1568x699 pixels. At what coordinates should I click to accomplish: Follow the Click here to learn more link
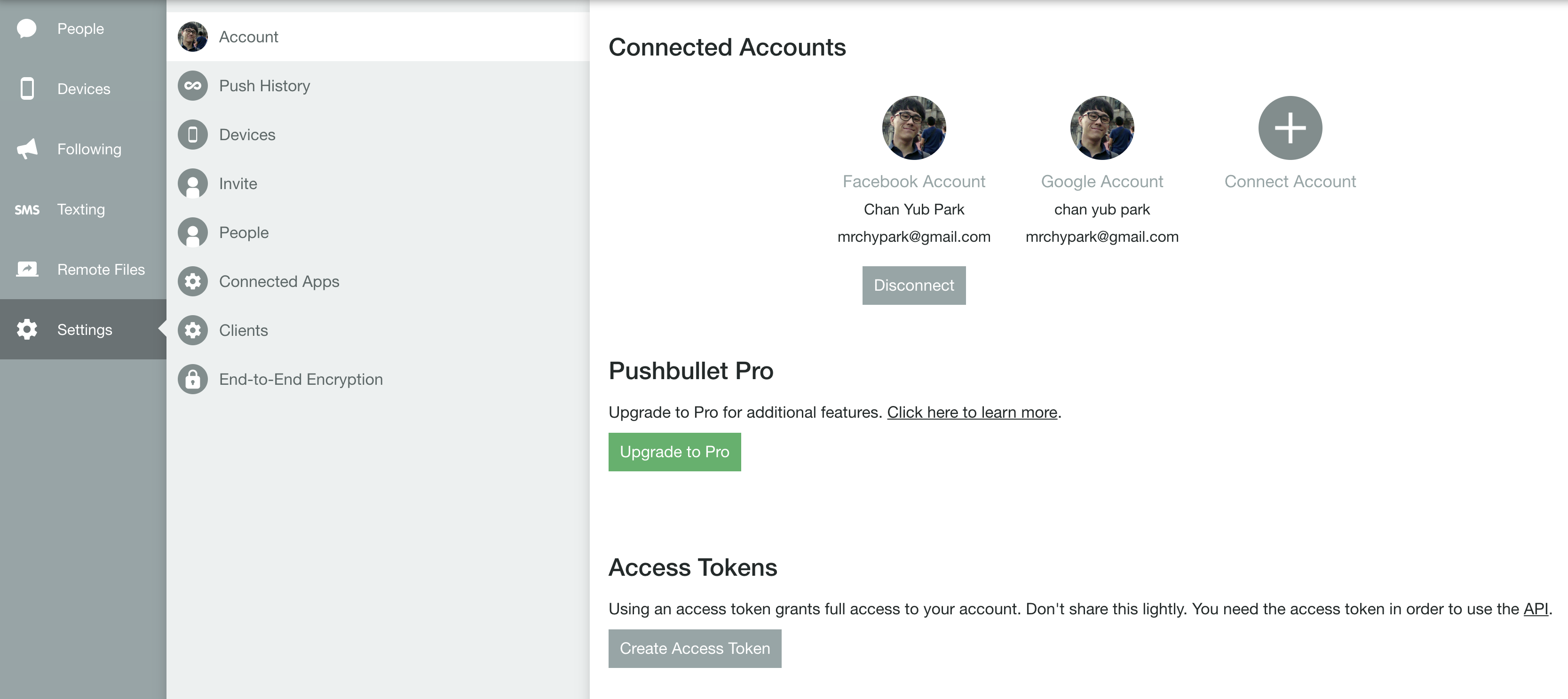click(972, 412)
